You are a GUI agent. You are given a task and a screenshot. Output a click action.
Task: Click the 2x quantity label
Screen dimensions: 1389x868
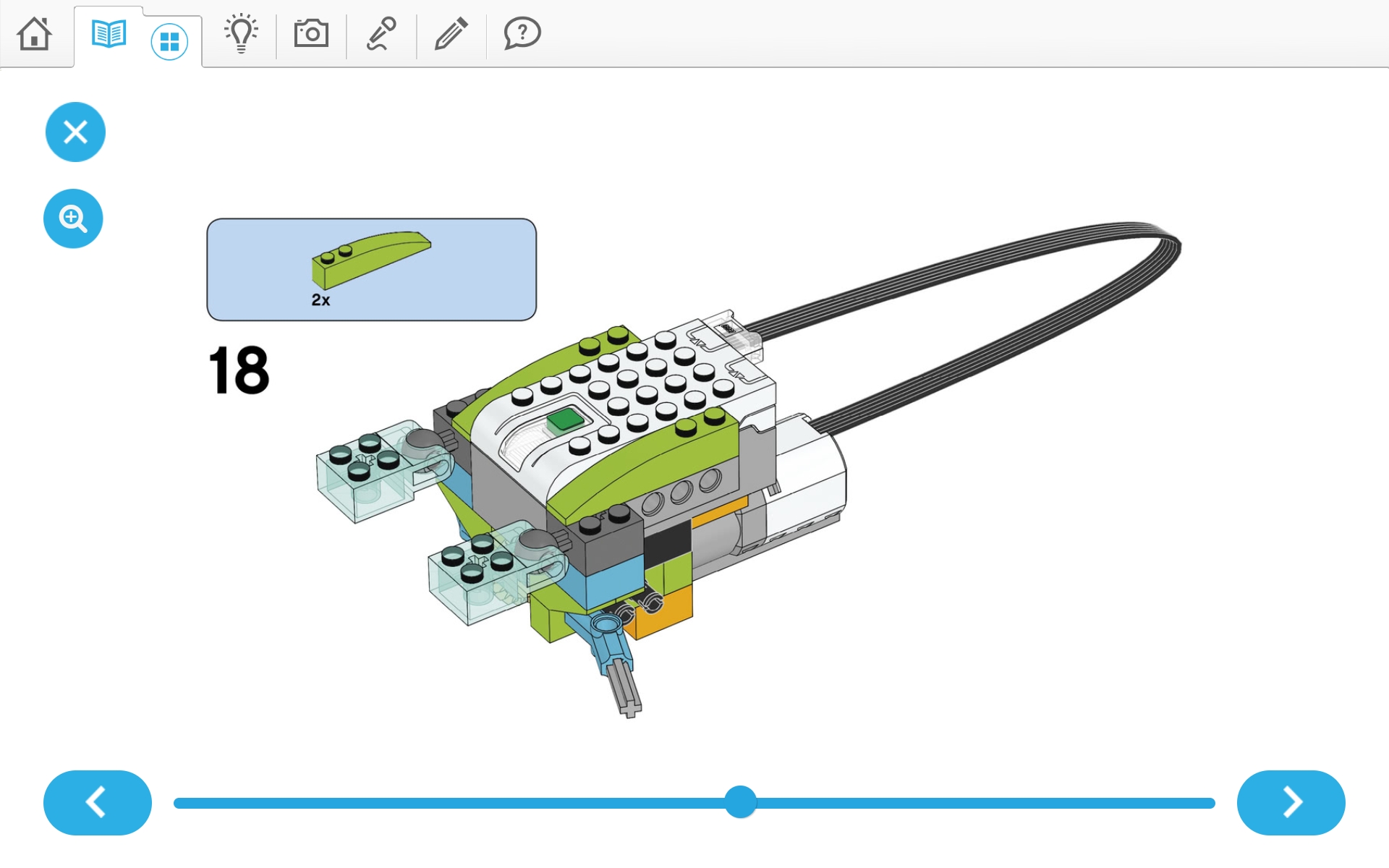320,299
